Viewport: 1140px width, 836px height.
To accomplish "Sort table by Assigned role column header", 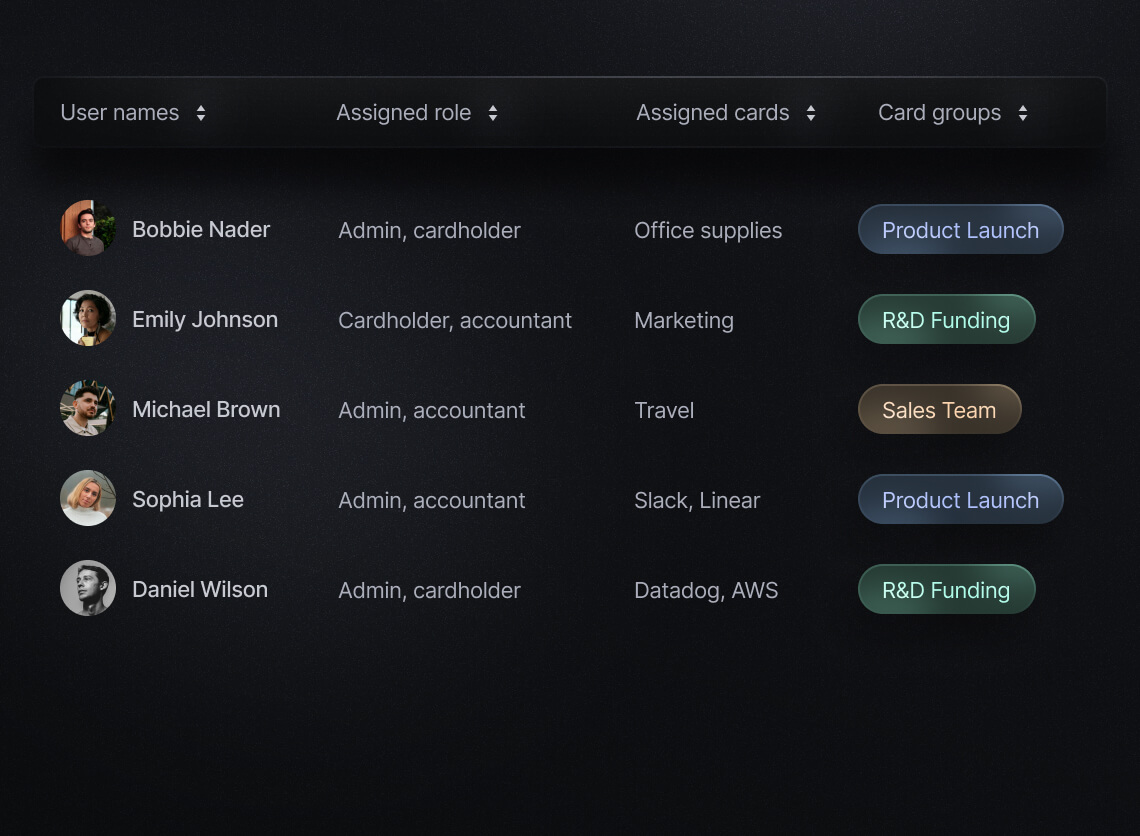I will pyautogui.click(x=404, y=113).
